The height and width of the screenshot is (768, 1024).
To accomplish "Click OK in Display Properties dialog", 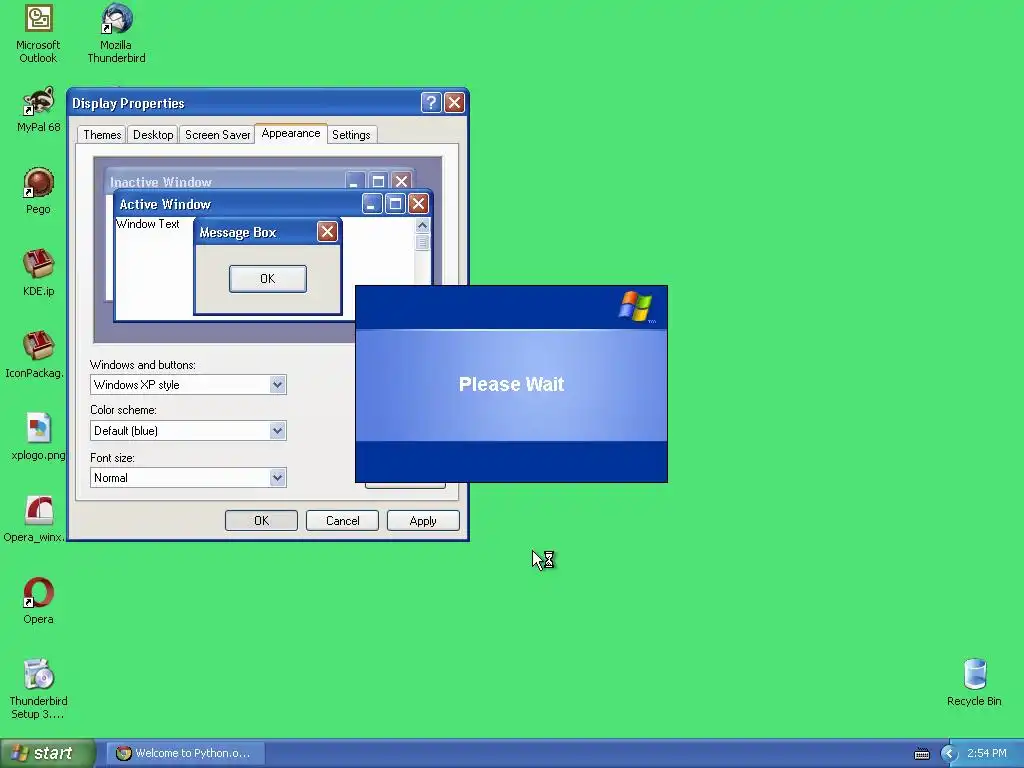I will (261, 520).
